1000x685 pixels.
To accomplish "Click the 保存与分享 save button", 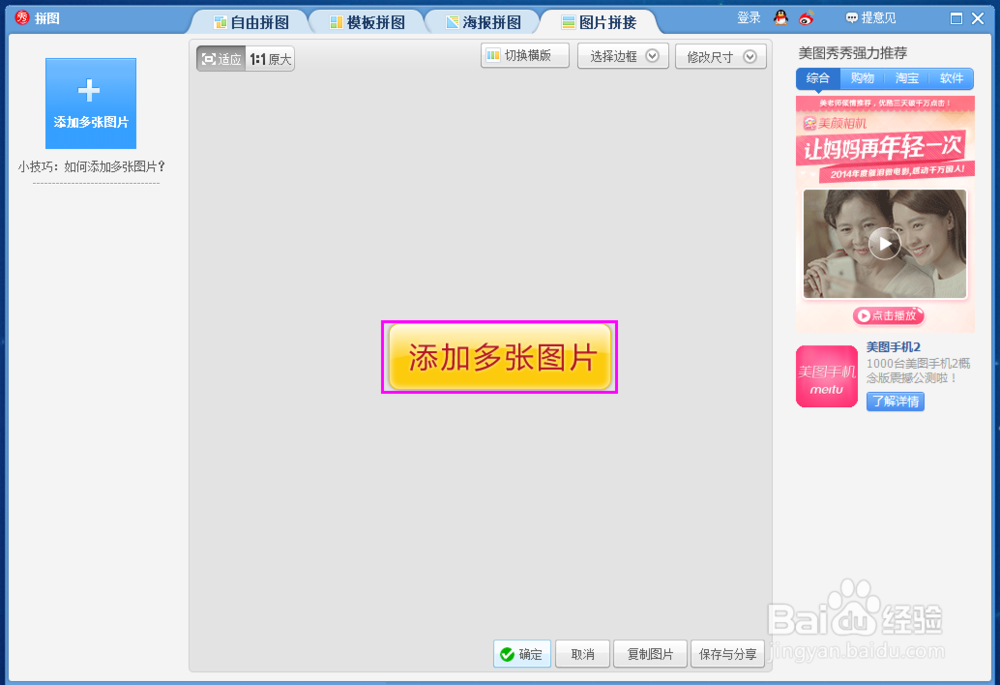I will pos(728,654).
